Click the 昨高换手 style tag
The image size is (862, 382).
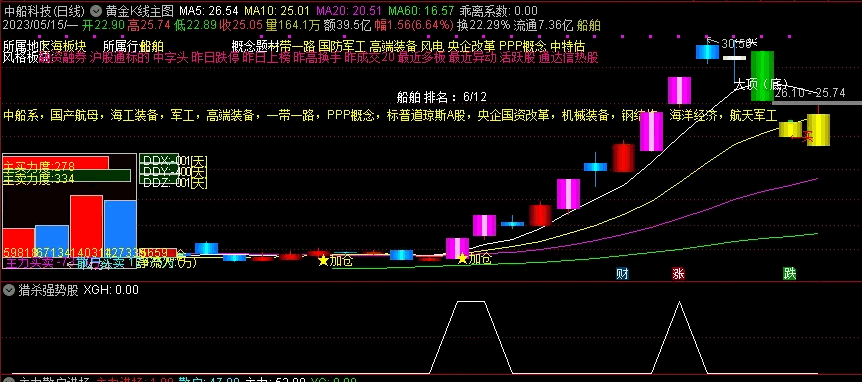[x=317, y=58]
